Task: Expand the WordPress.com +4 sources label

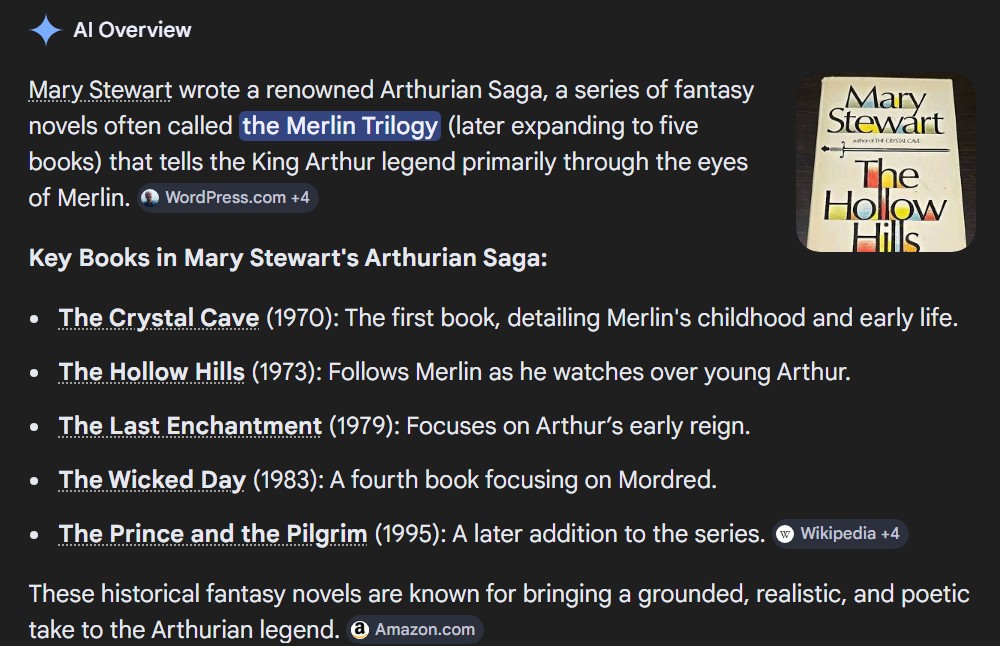Action: (238, 198)
